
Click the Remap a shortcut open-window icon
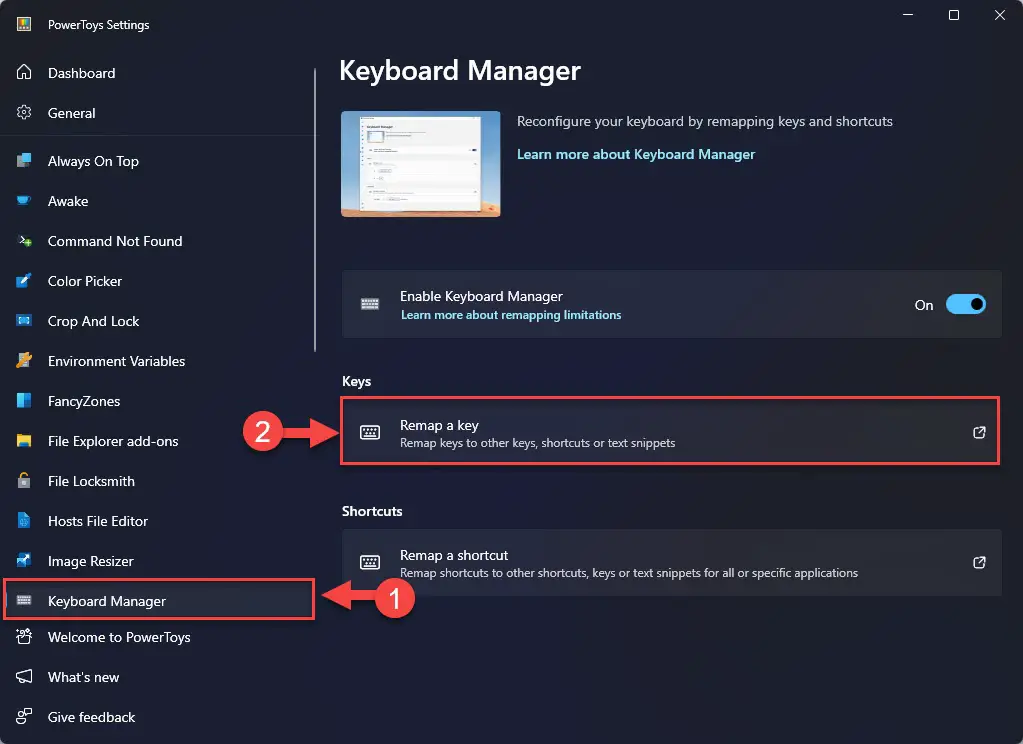[x=979, y=562]
